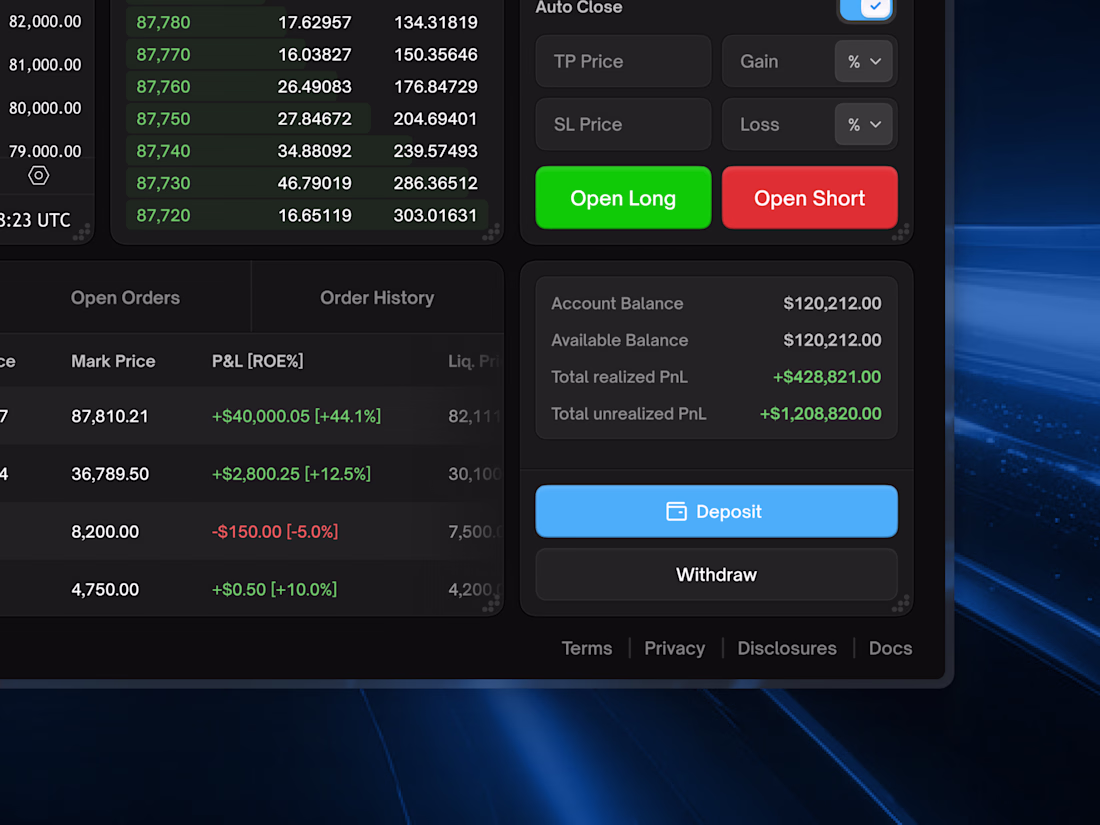The height and width of the screenshot is (825, 1100).
Task: Click the +$2,800.25 [+12.5%] P&L value
Action: tap(291, 474)
